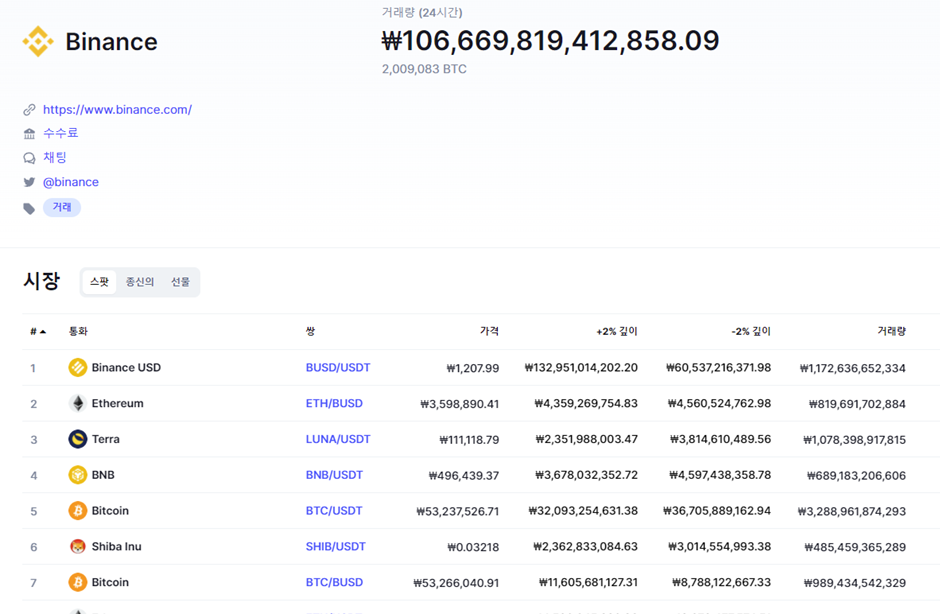This screenshot has width=940, height=614.
Task: Open the BUSD/USDT trading pair
Action: click(x=338, y=368)
